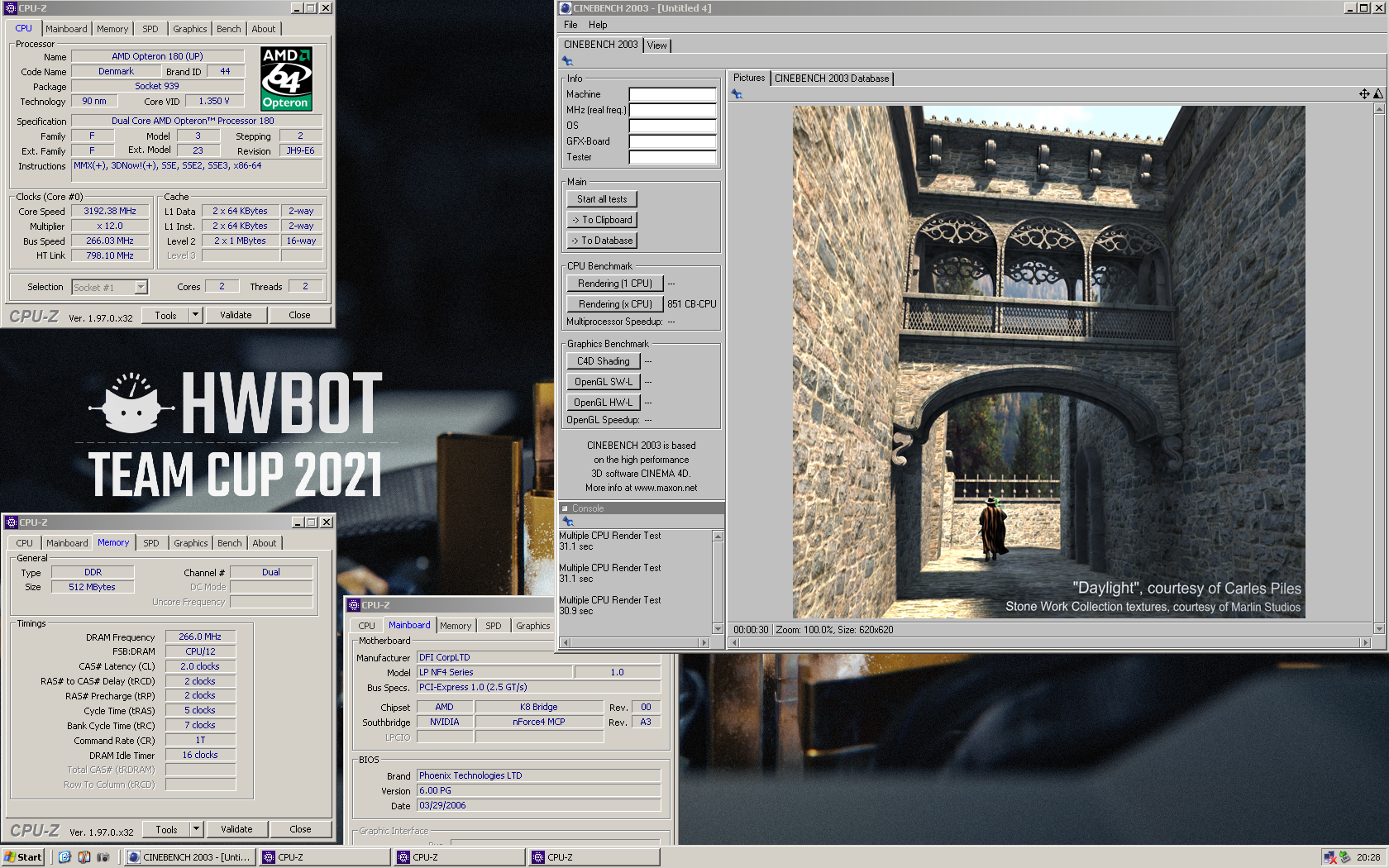1389x868 pixels.
Task: Click the AMD Opteron logo in CPU-Z
Action: (286, 79)
